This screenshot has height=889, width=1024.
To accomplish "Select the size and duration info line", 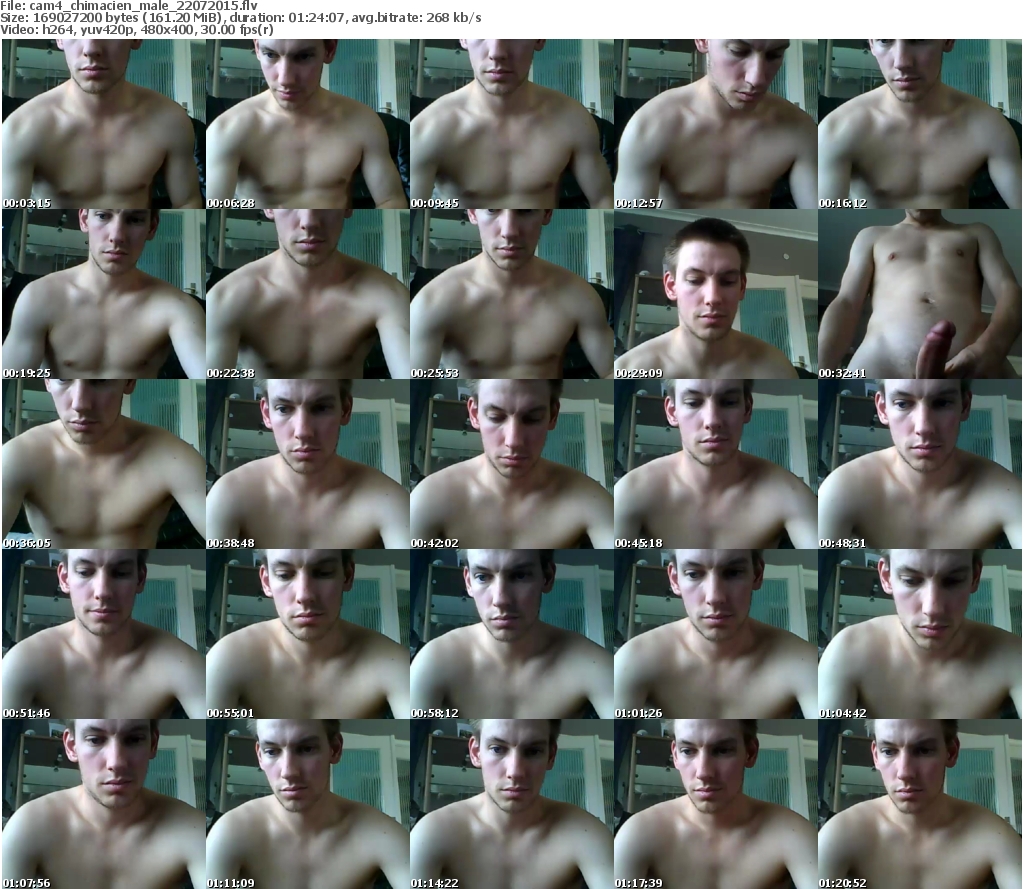I will coord(241,18).
